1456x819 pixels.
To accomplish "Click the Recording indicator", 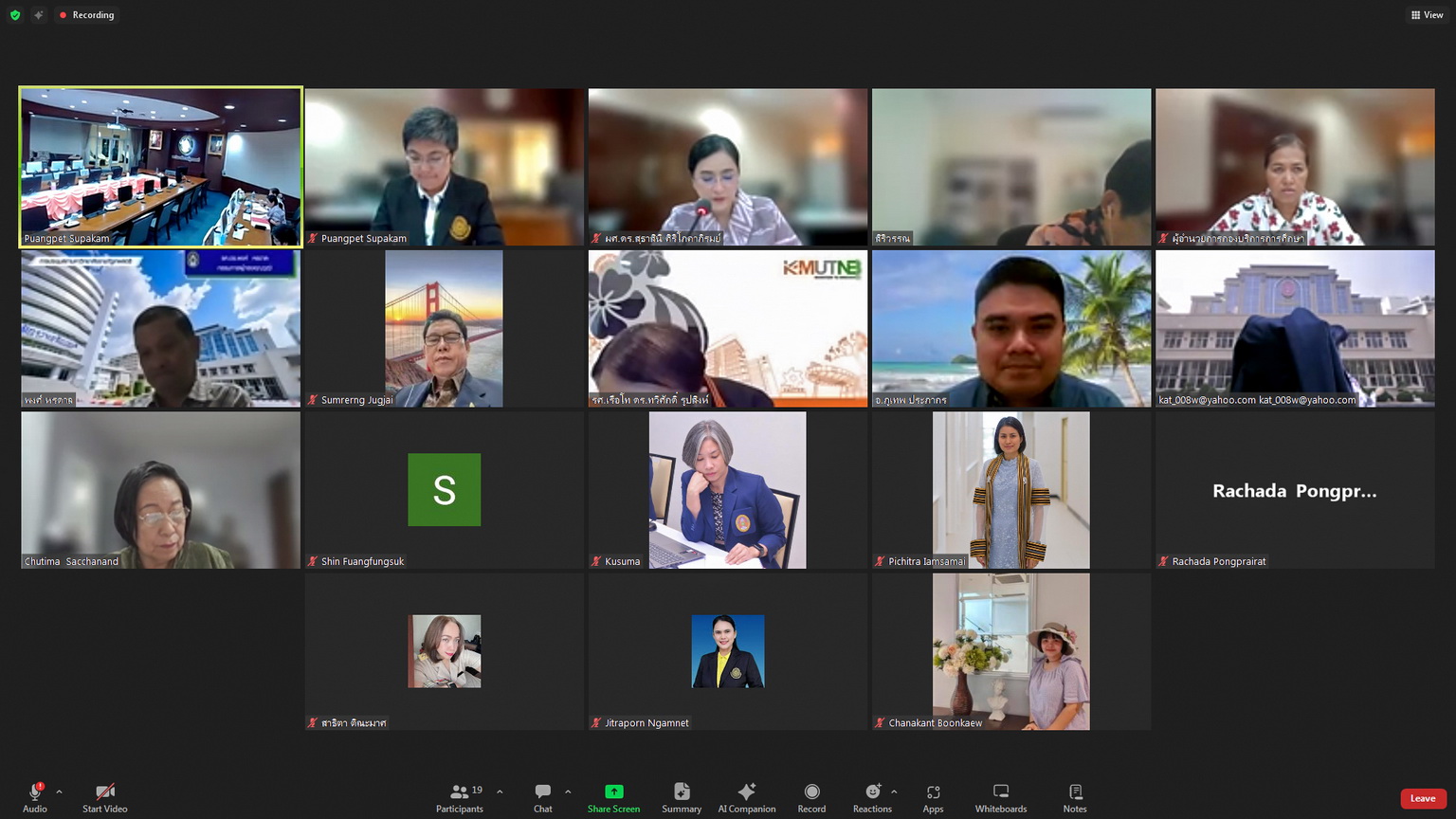I will point(86,15).
